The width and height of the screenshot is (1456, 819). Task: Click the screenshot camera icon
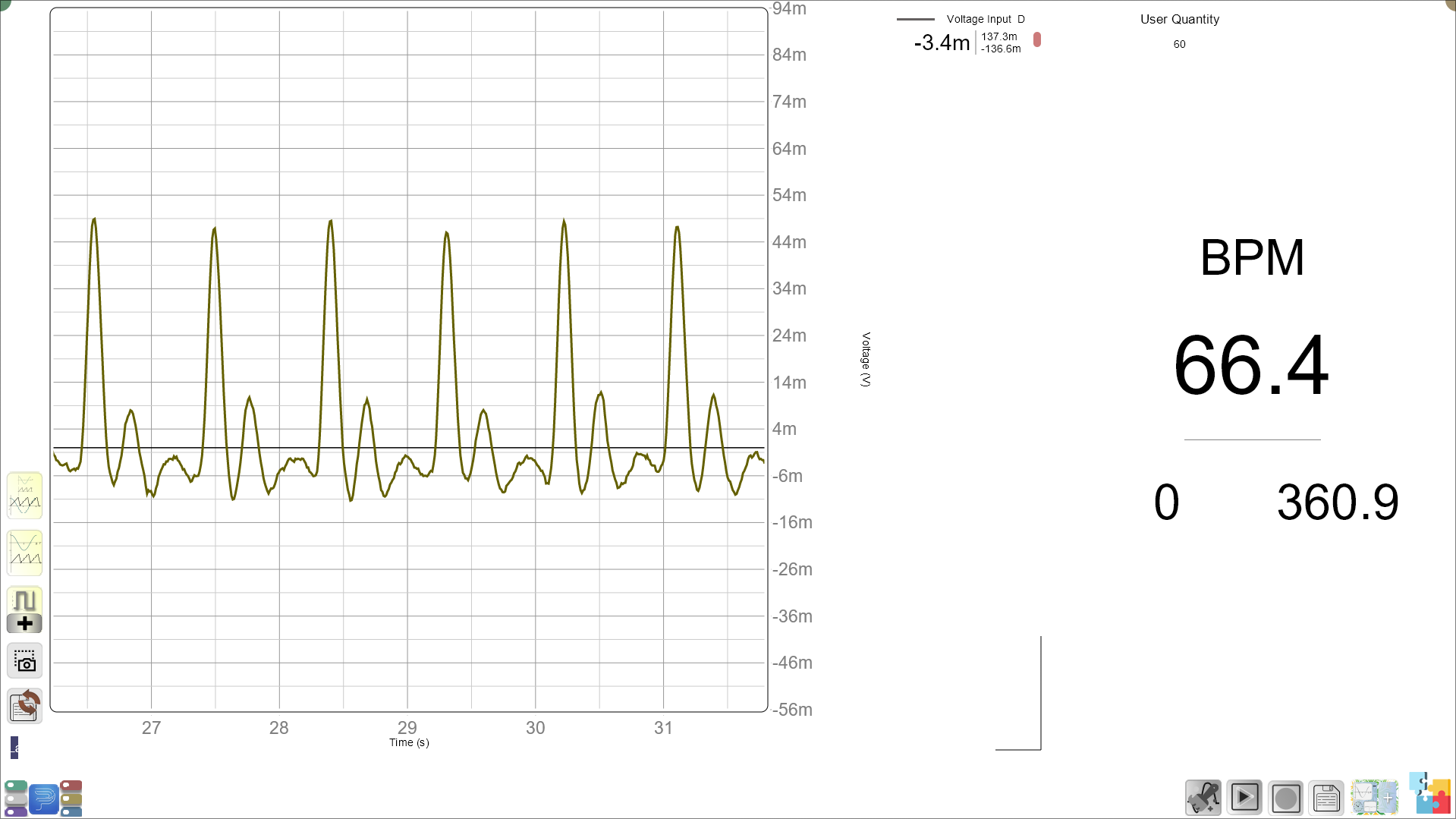tap(24, 660)
